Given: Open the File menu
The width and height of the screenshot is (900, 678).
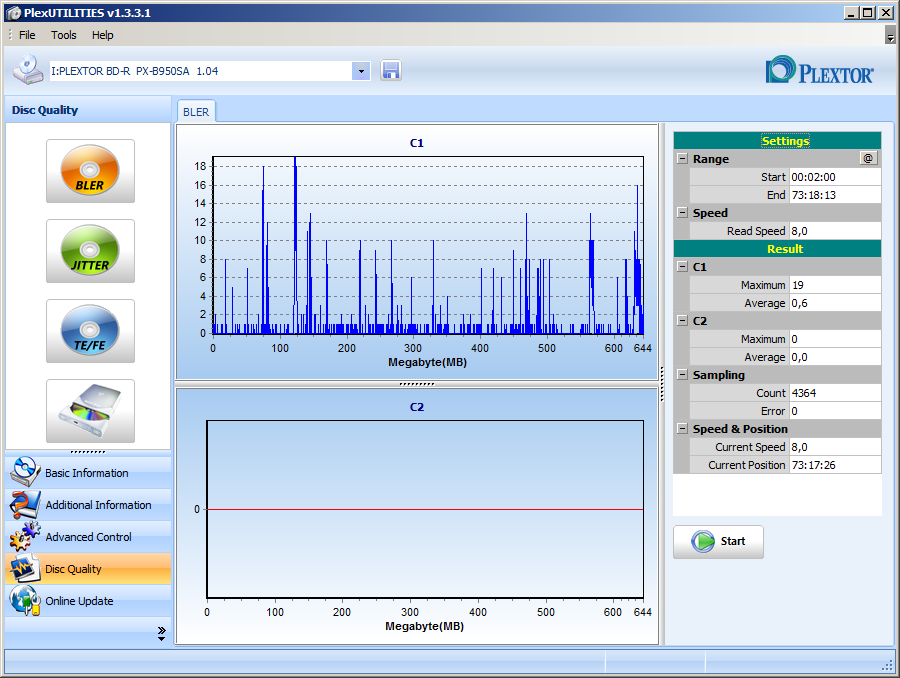Looking at the screenshot, I should coord(27,35).
